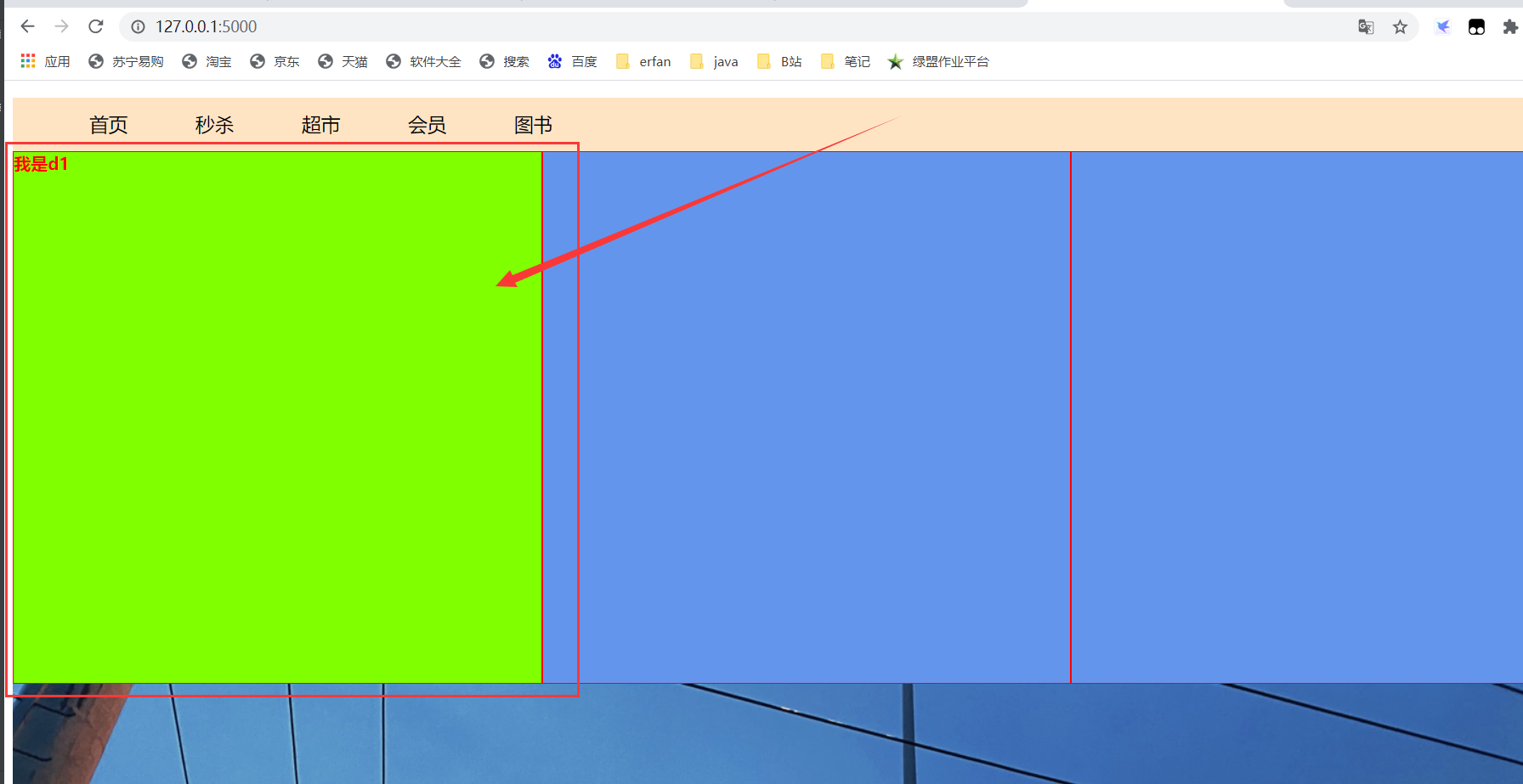Screen dimensions: 1523x784
Task: Switch to the 图书 navigation item
Action: [533, 124]
